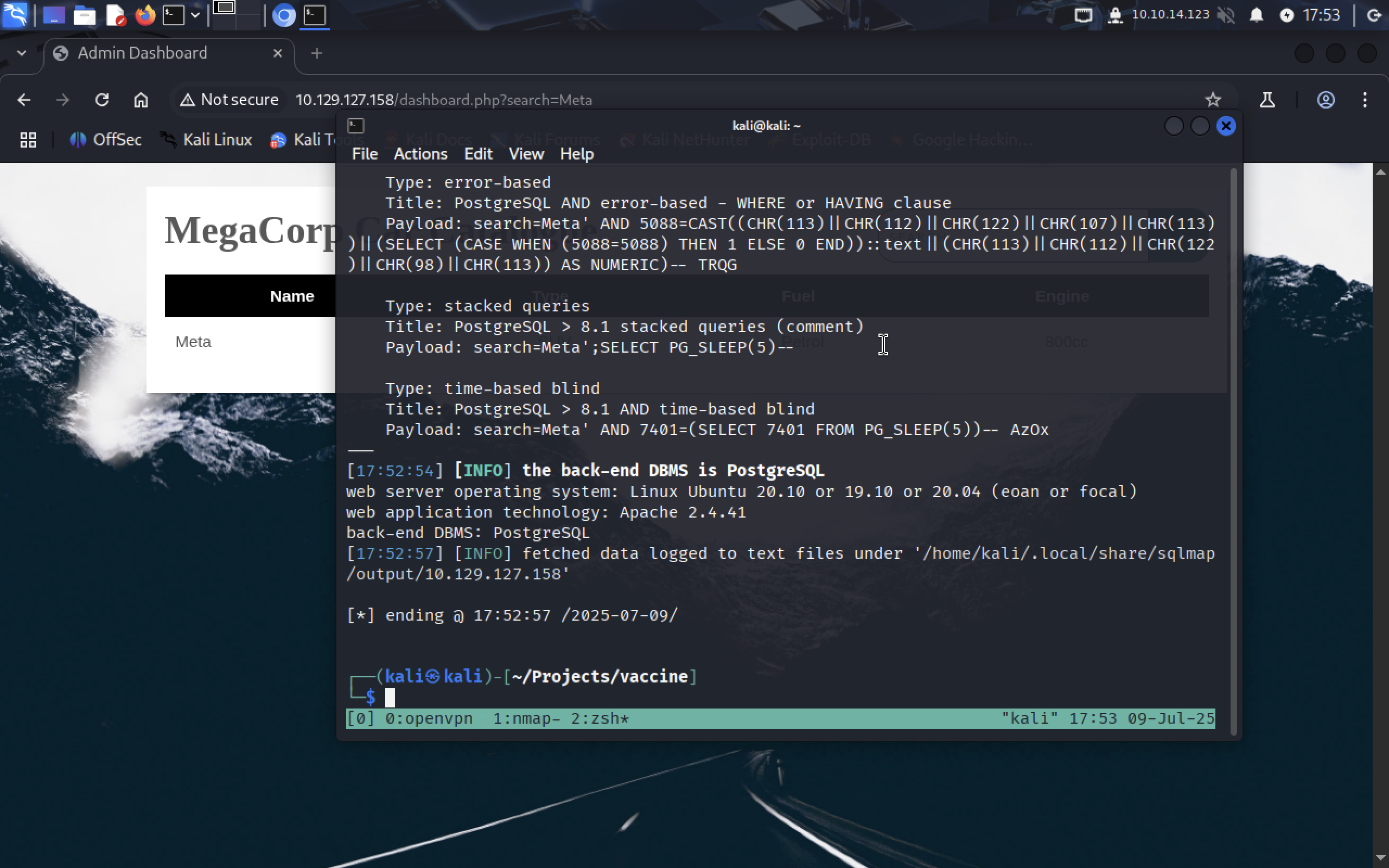The image size is (1389, 868).
Task: Go forward in the browser
Action: 63,100
